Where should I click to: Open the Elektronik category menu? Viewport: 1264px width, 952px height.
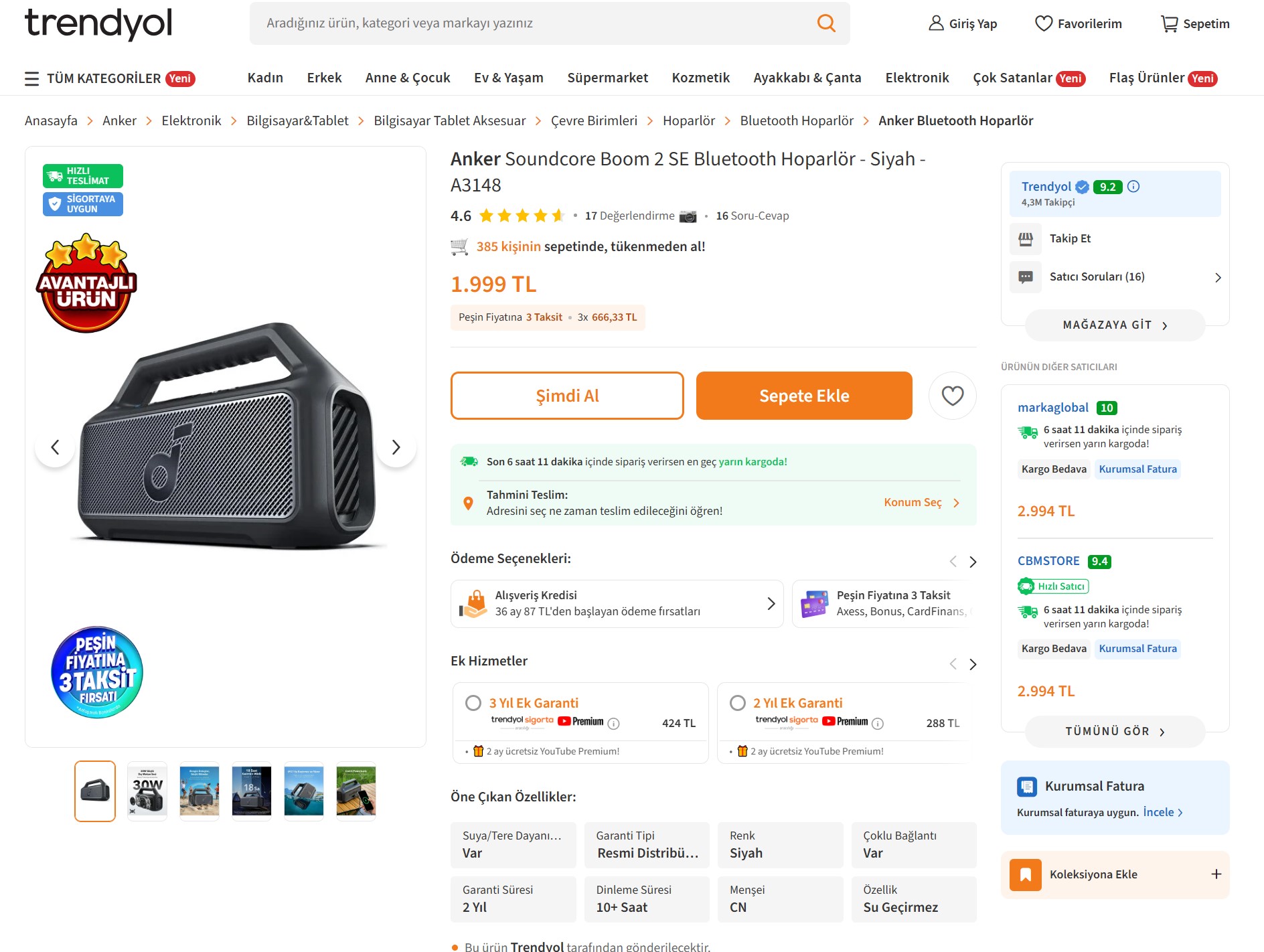coord(917,78)
